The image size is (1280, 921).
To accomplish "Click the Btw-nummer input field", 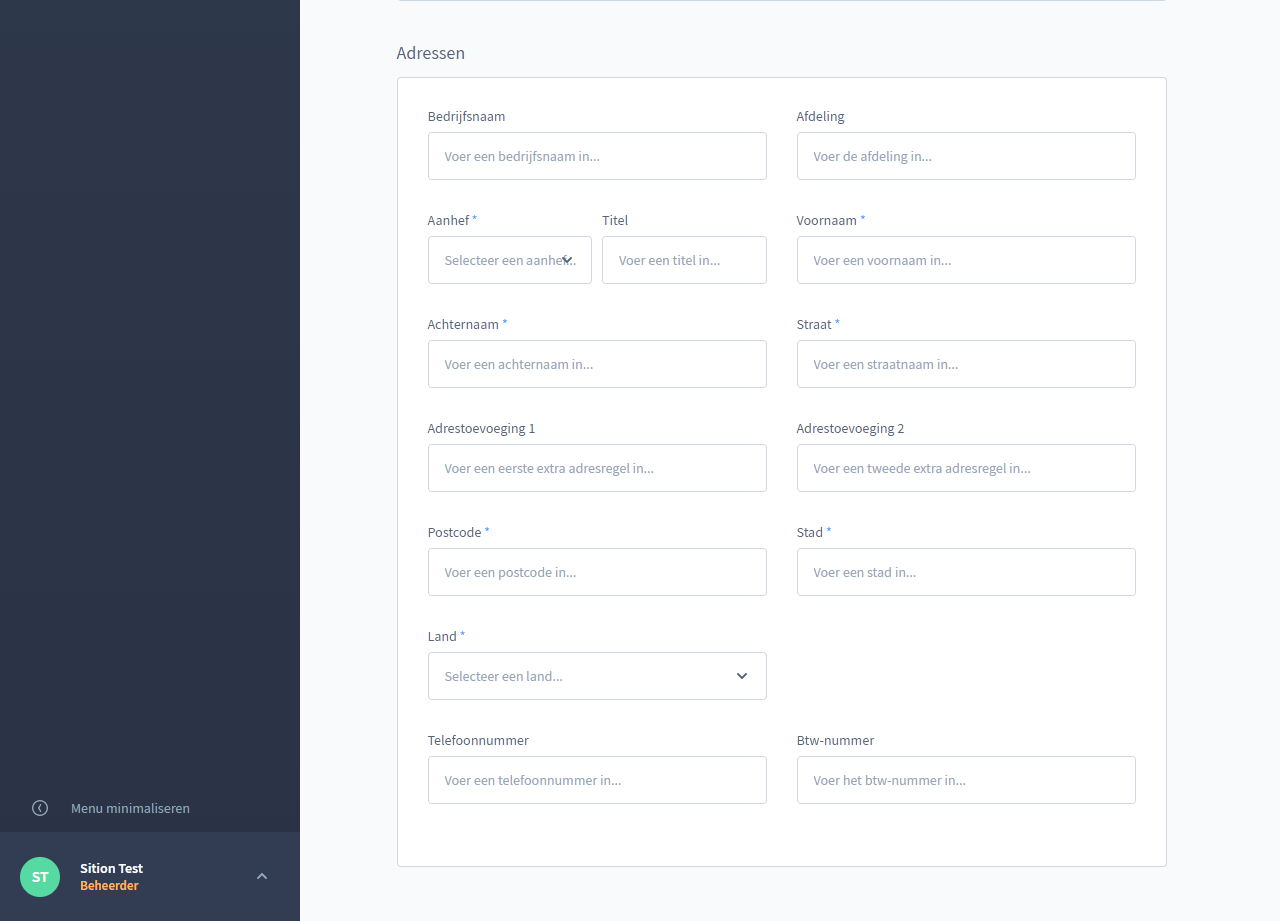I will click(x=966, y=780).
